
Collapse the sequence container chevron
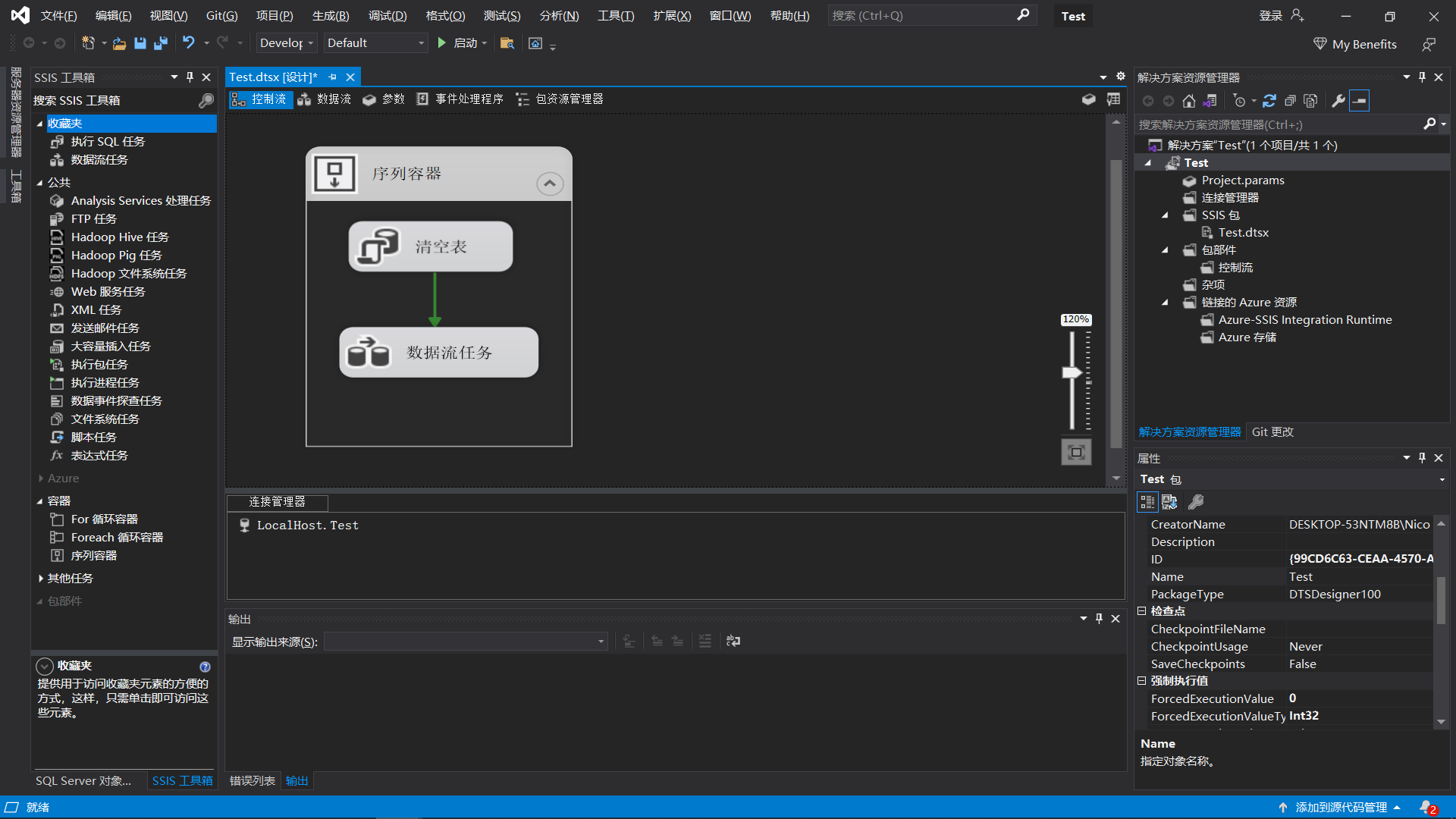550,184
